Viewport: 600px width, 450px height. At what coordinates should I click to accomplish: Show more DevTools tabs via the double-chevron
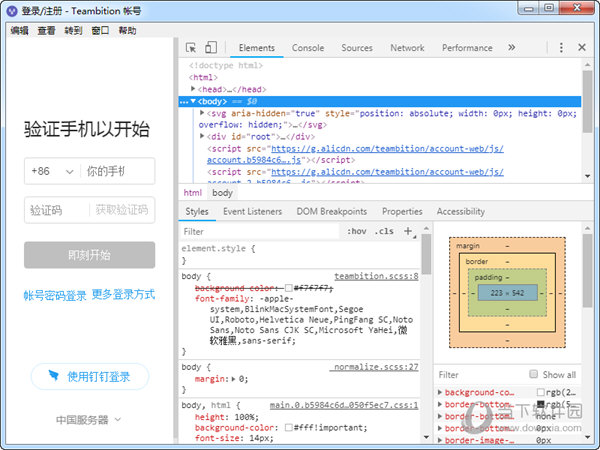[512, 47]
